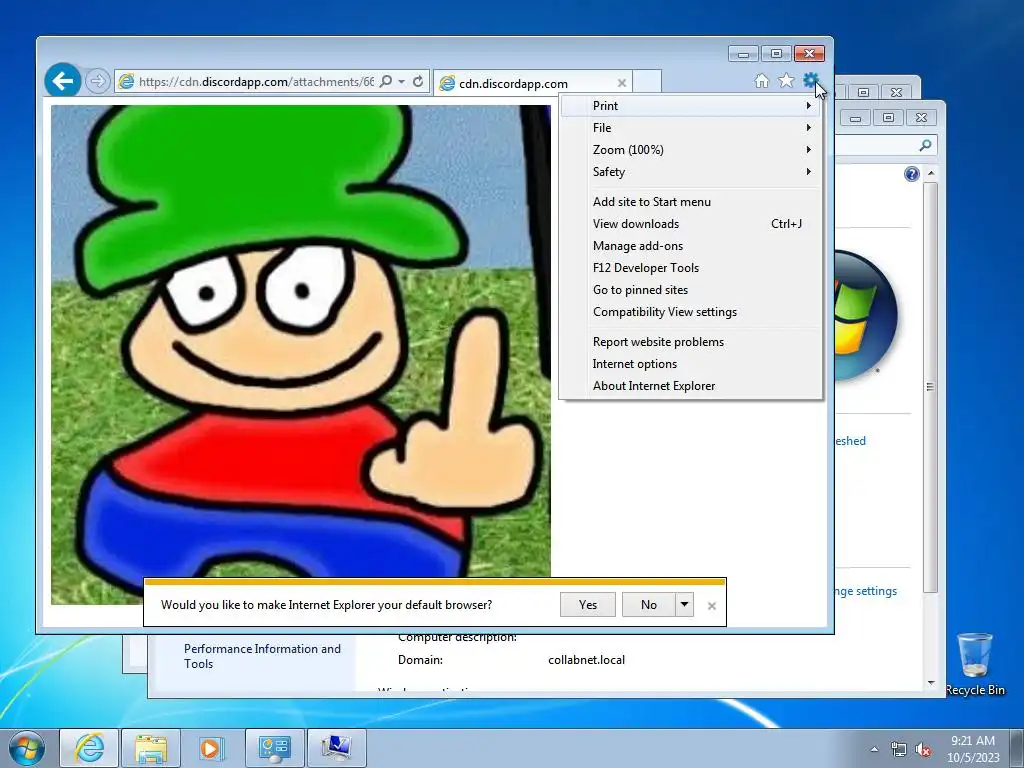Choose Report website problems

(691, 342)
